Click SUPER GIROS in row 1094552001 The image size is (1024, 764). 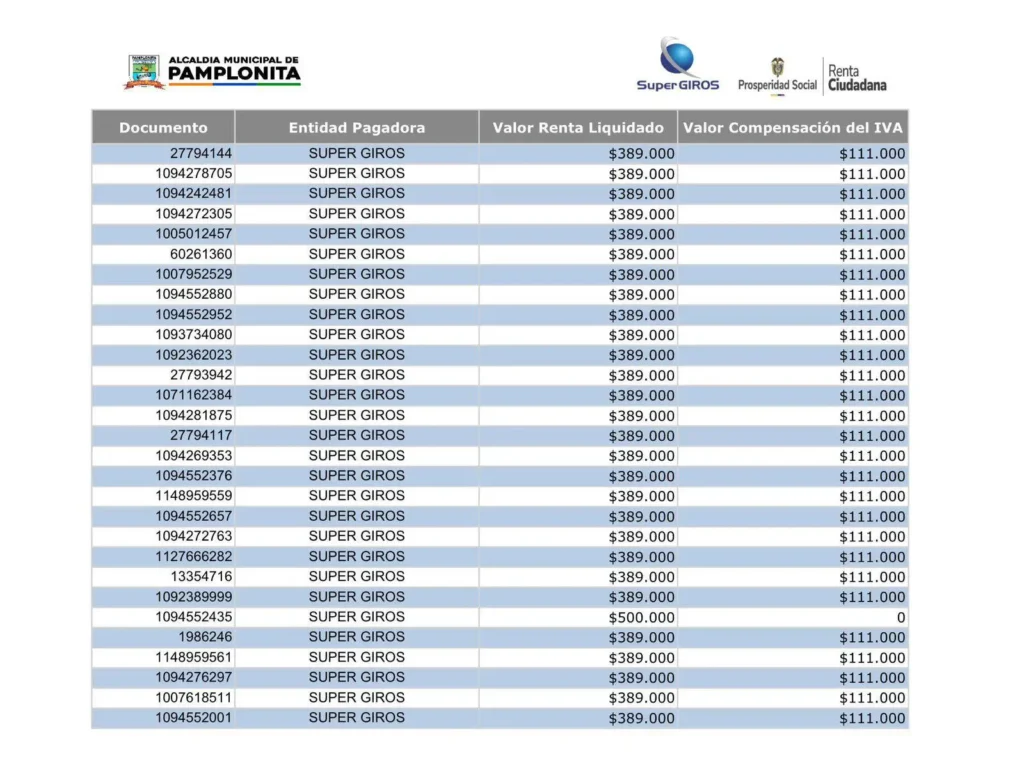click(357, 718)
